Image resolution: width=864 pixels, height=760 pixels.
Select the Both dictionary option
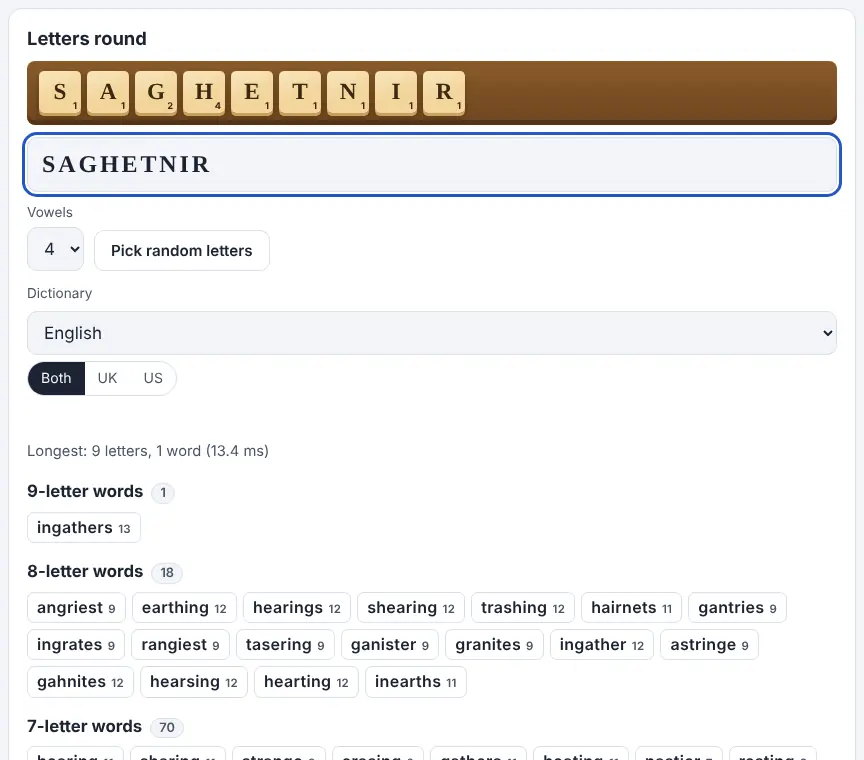pos(56,378)
